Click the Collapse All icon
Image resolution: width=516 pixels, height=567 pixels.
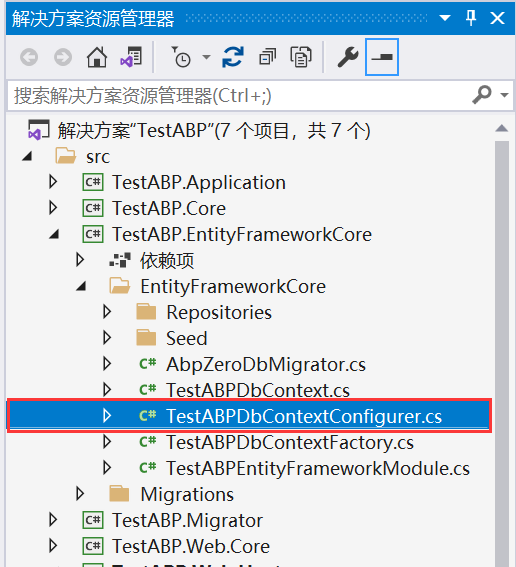pos(268,57)
